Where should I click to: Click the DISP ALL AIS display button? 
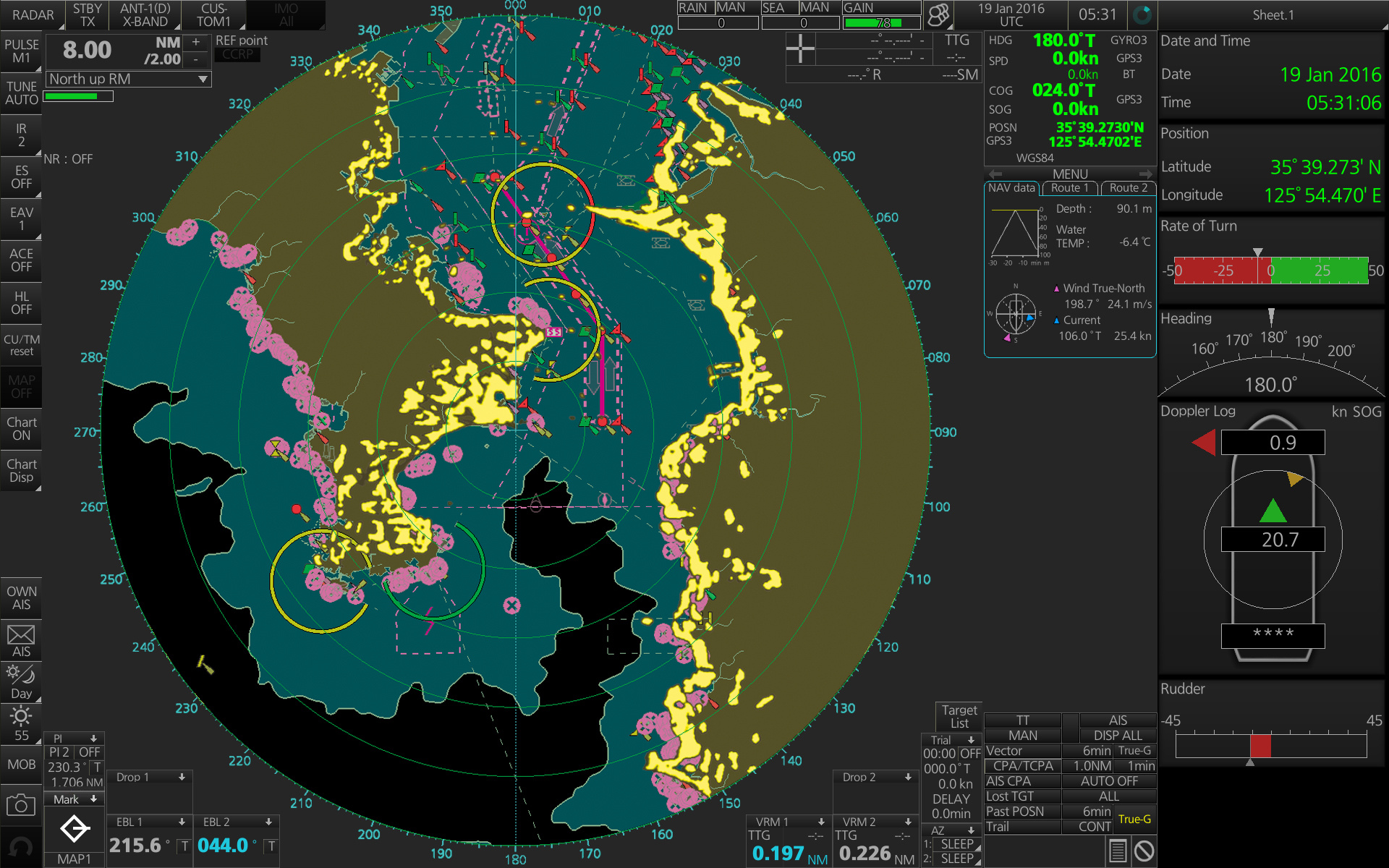point(1118,736)
